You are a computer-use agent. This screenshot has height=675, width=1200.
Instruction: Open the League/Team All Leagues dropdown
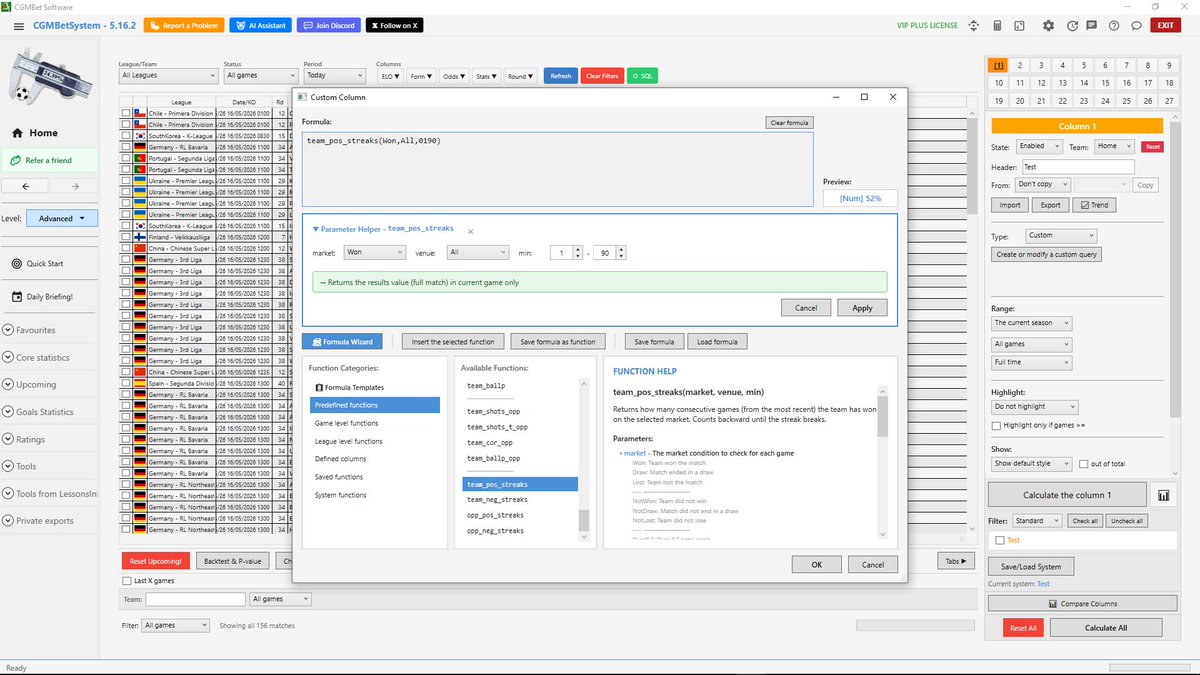pos(168,75)
